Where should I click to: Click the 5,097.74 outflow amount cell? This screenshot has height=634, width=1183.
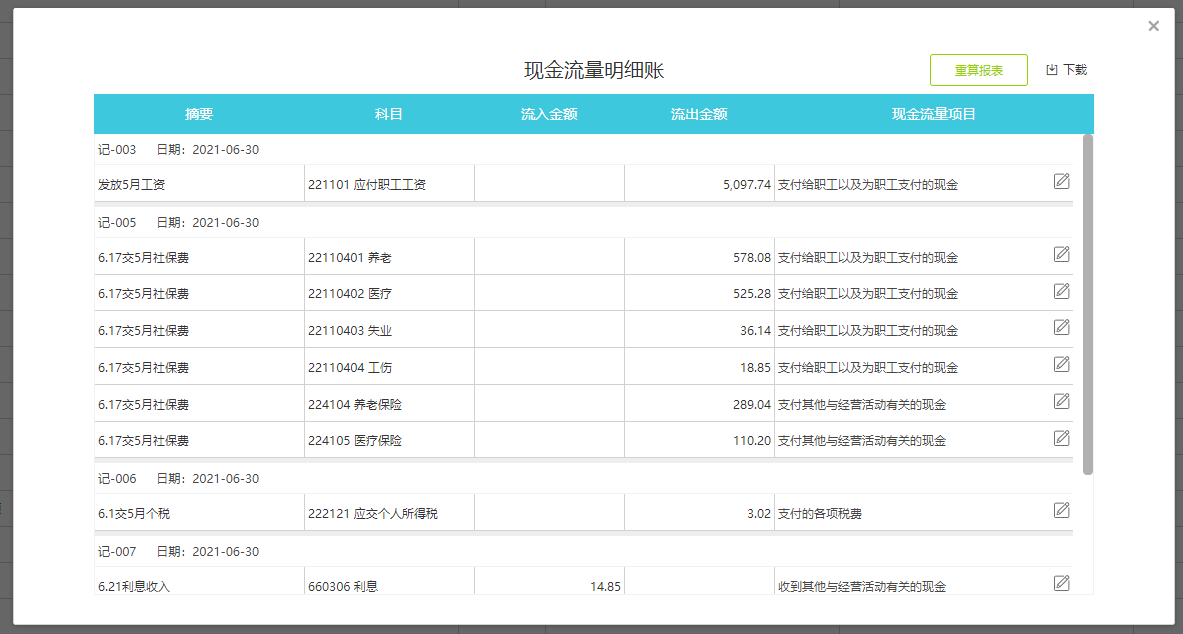[x=699, y=184]
